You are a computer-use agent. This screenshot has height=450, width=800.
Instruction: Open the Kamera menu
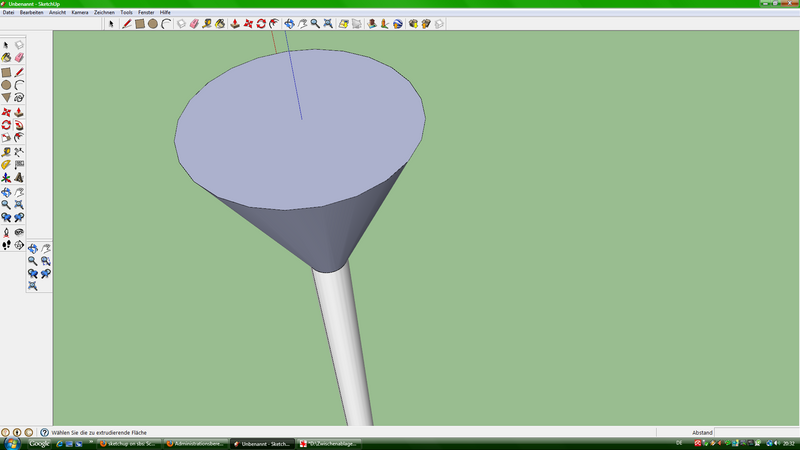pyautogui.click(x=80, y=12)
